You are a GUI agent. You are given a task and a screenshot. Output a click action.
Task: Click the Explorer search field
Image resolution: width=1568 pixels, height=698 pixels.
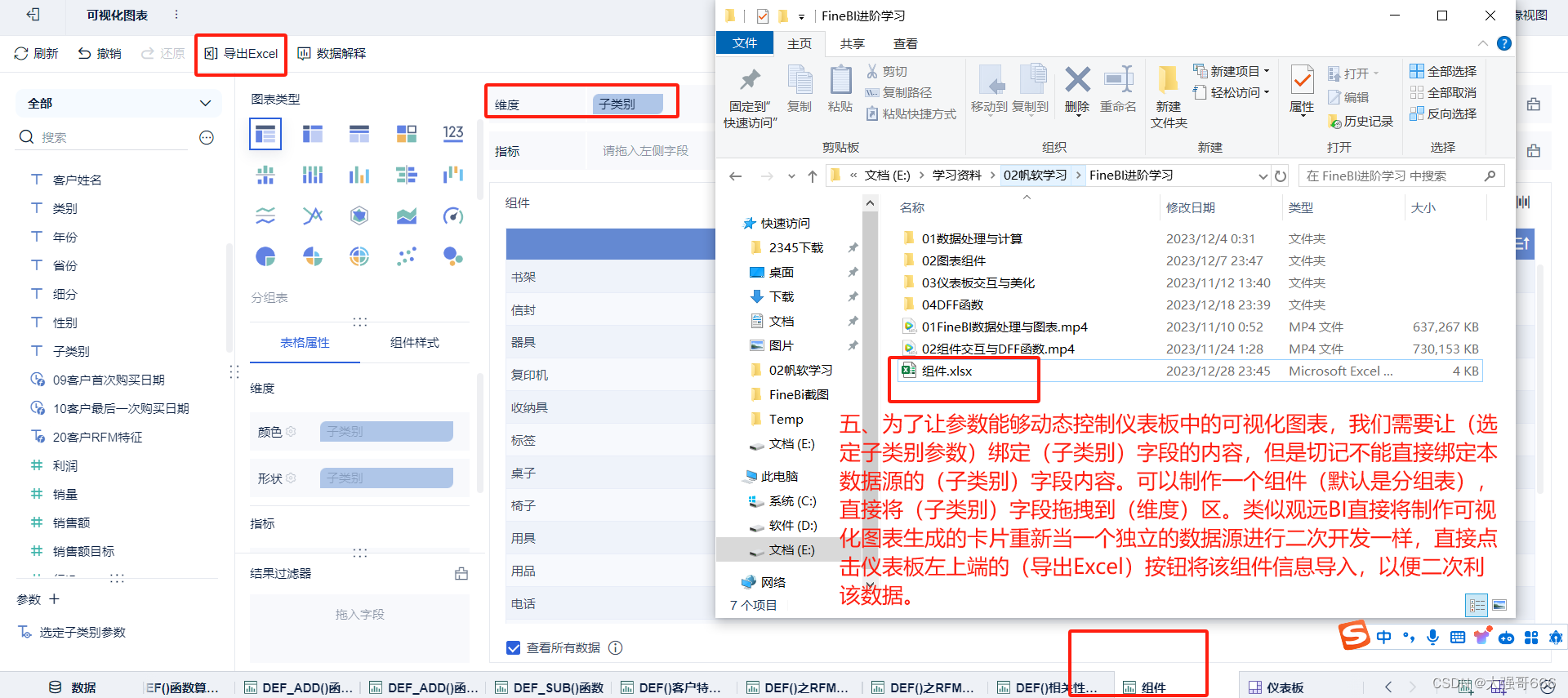[x=1401, y=176]
